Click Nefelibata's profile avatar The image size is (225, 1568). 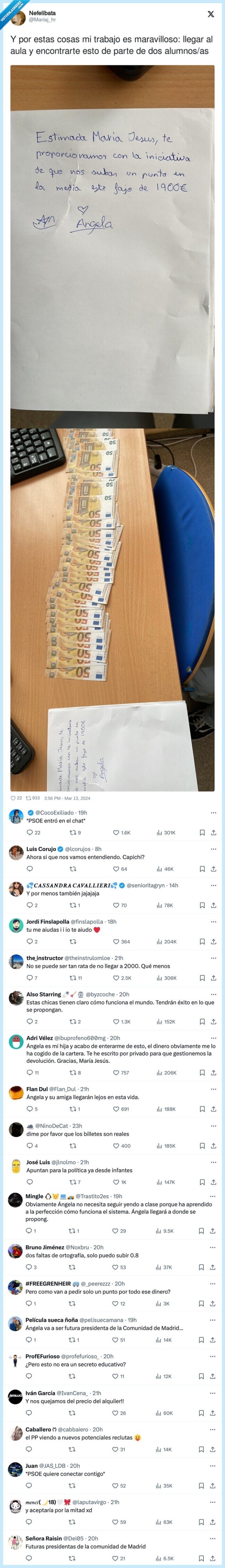click(18, 16)
